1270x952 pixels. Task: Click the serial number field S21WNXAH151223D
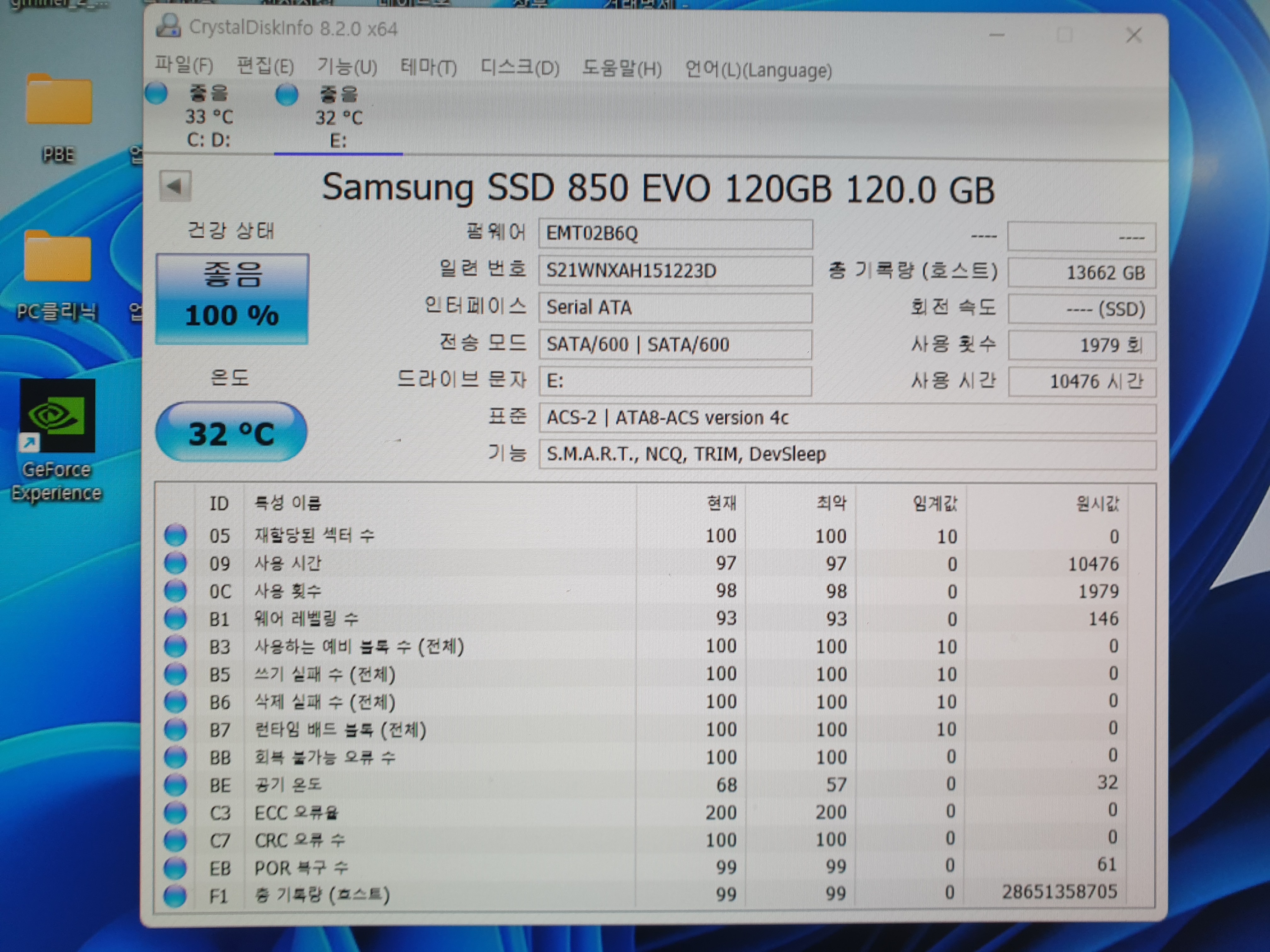coord(675,270)
